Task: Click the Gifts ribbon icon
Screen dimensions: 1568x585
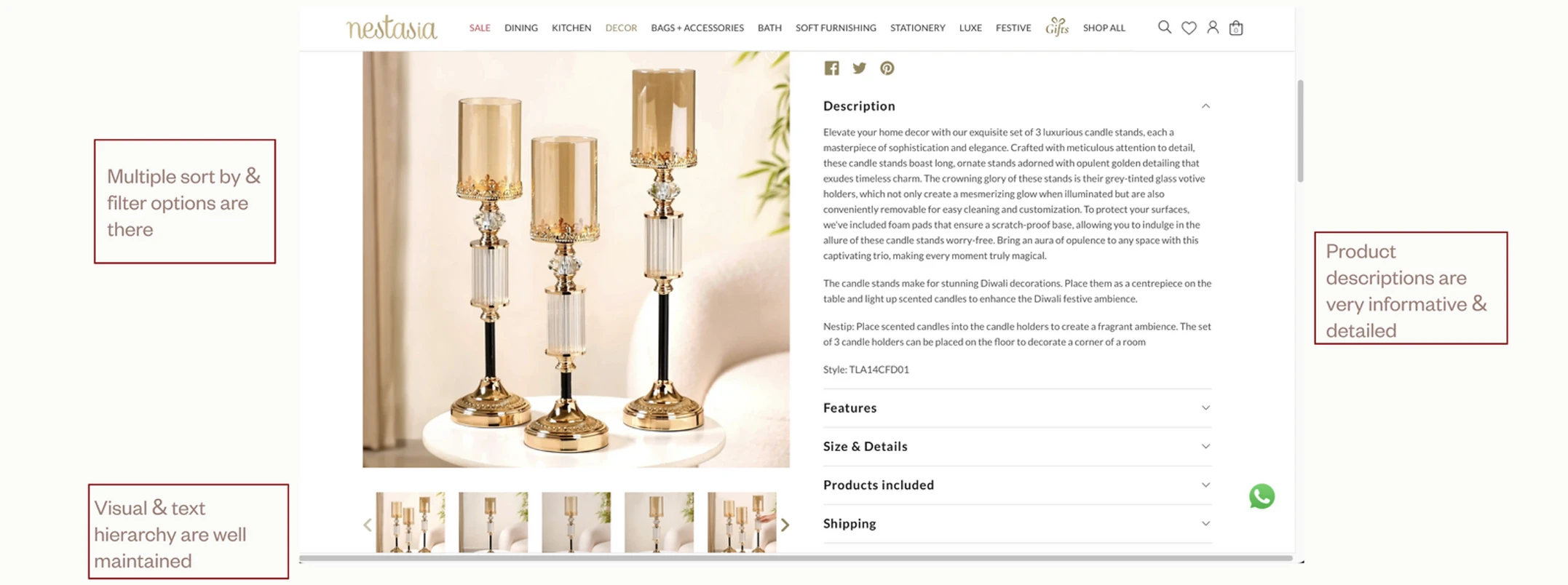Action: (x=1057, y=27)
